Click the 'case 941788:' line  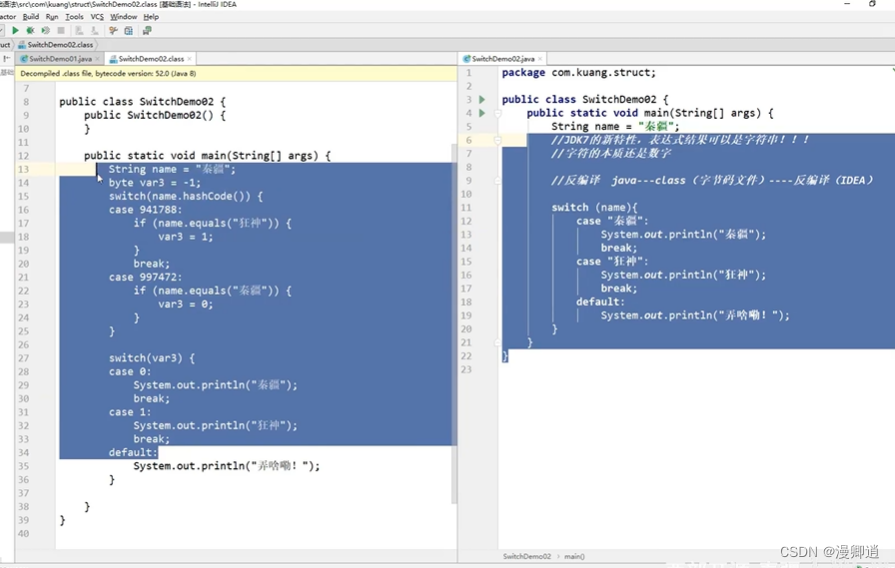(146, 210)
